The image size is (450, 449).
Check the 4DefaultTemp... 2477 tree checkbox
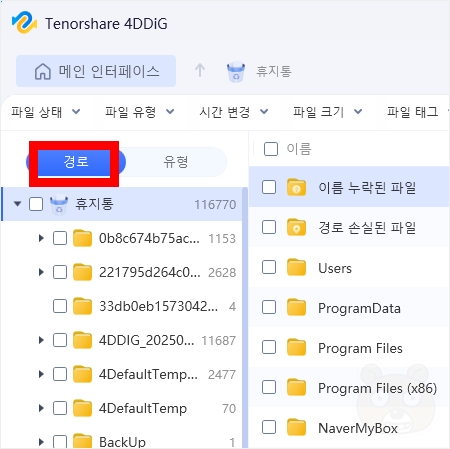pos(60,374)
